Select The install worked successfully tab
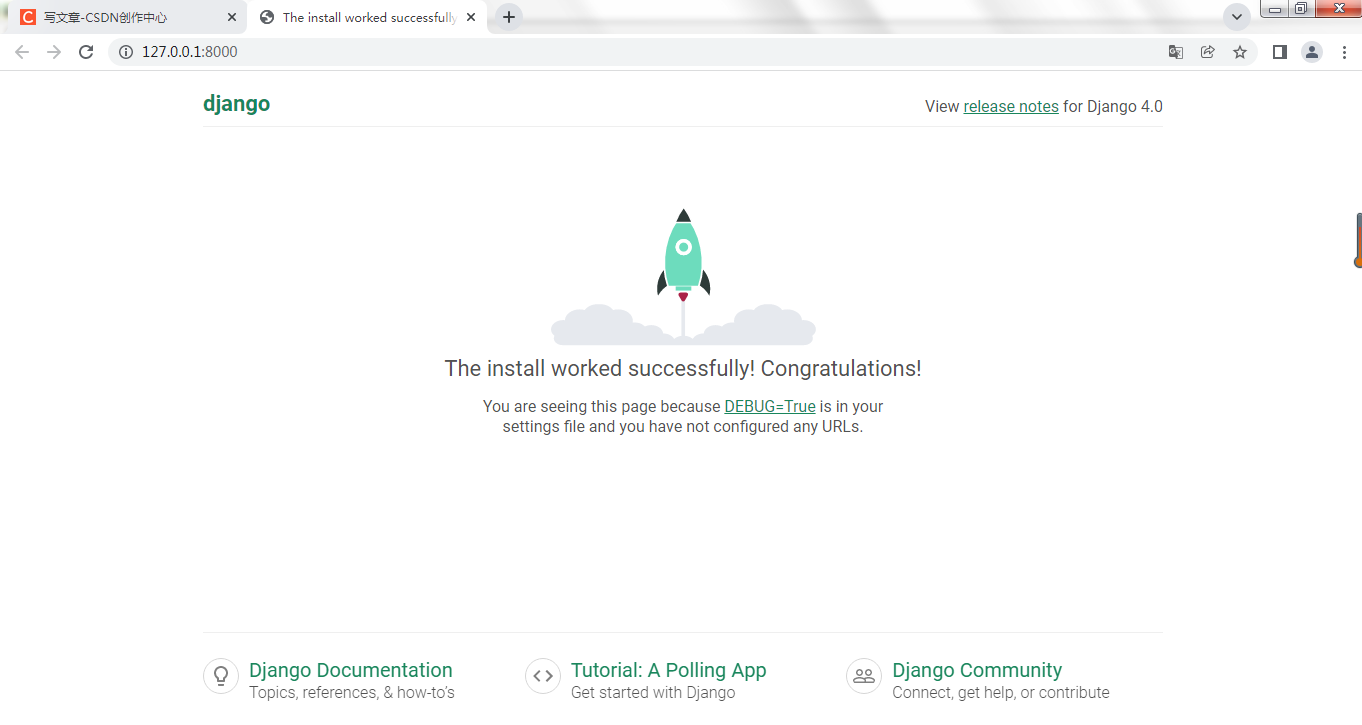The image size is (1362, 725). [x=369, y=17]
